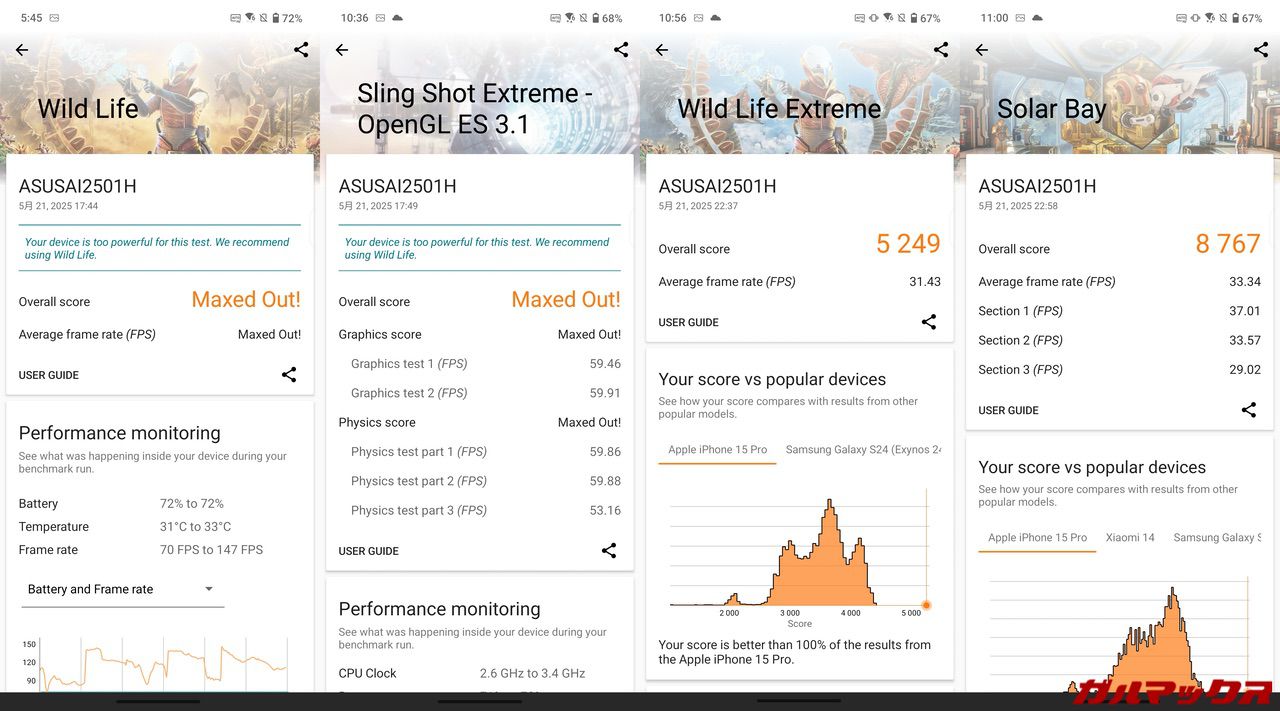Screen dimensions: 1280x711
Task: Share Solar Bay result from header icon
Action: click(1261, 50)
